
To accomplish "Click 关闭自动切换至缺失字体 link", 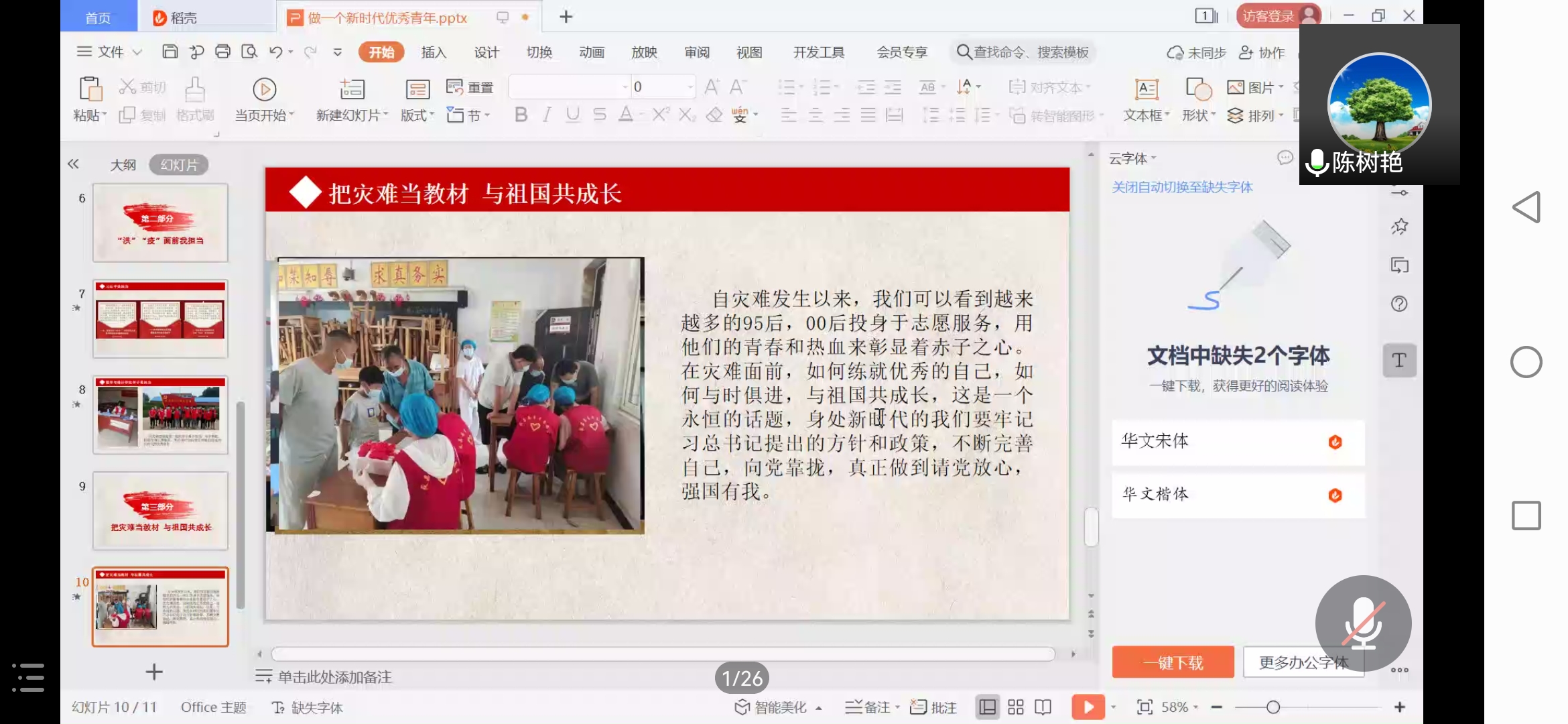I will coord(1182,187).
